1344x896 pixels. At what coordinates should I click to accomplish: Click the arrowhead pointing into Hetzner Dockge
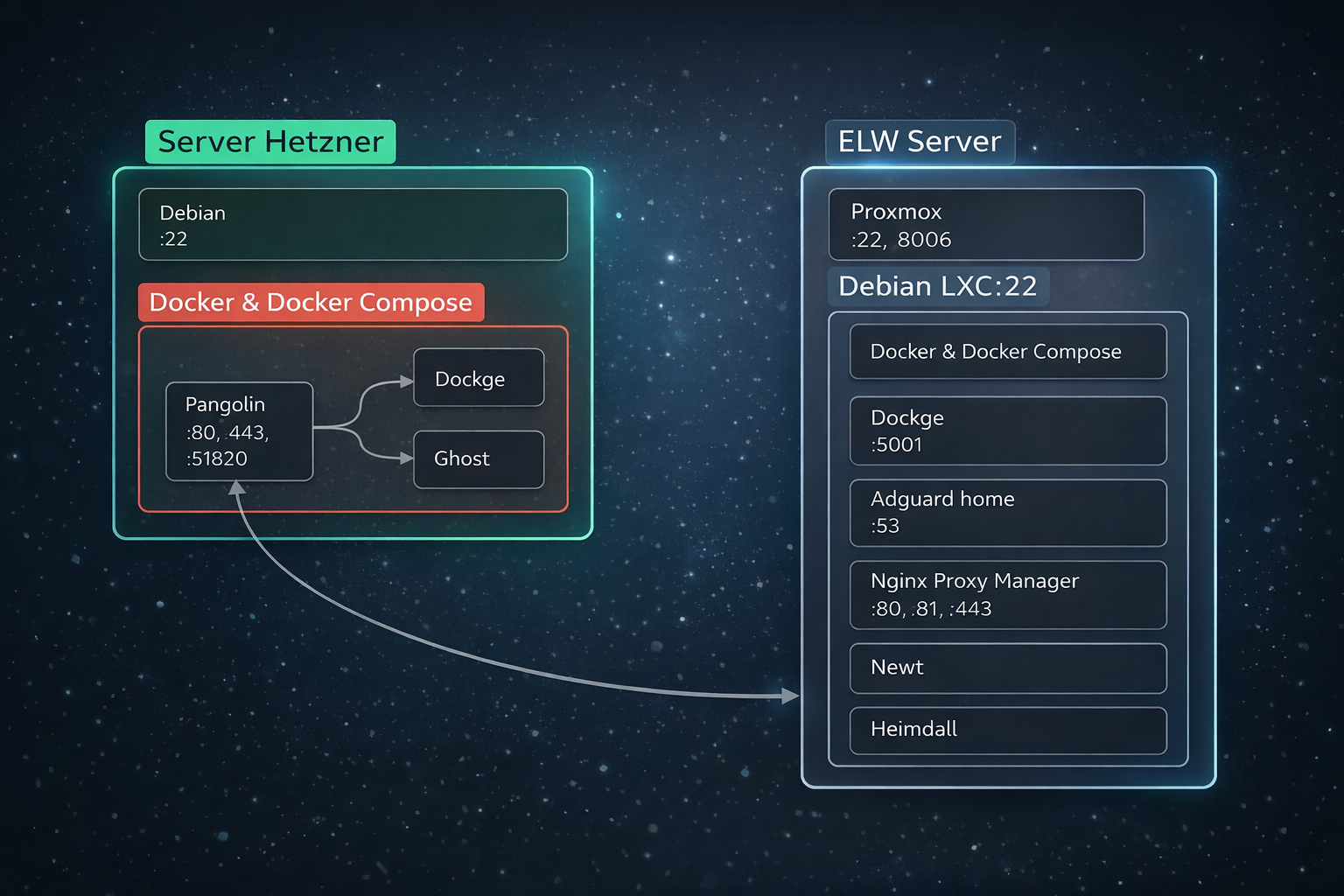coord(406,381)
